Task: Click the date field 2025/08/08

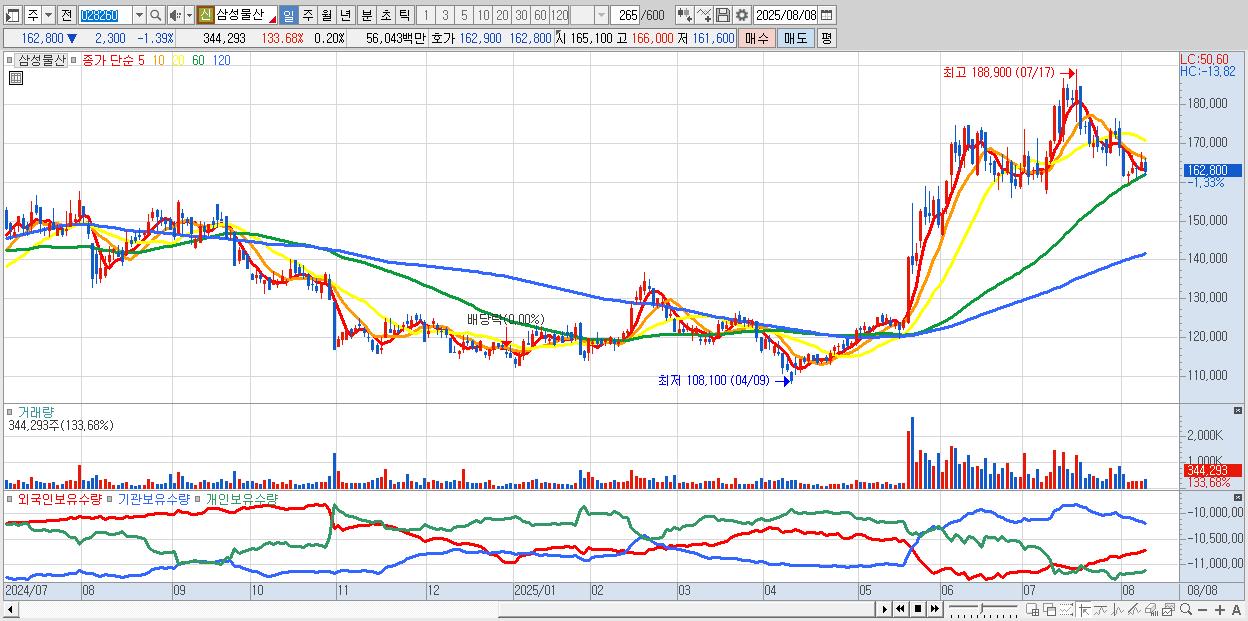Action: [x=785, y=15]
